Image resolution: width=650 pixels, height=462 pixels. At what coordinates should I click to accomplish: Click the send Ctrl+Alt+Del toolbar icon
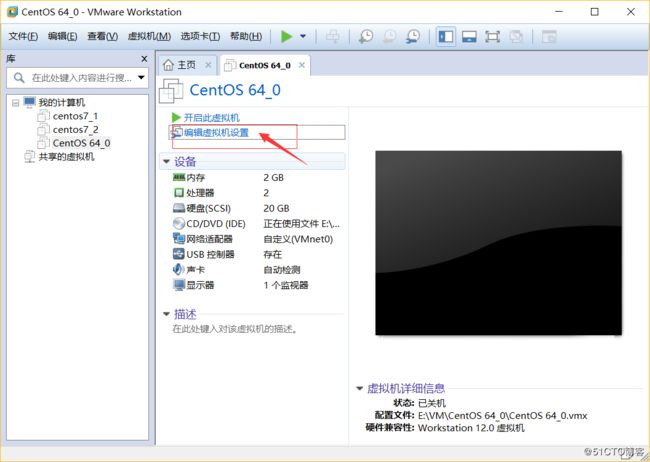332,36
